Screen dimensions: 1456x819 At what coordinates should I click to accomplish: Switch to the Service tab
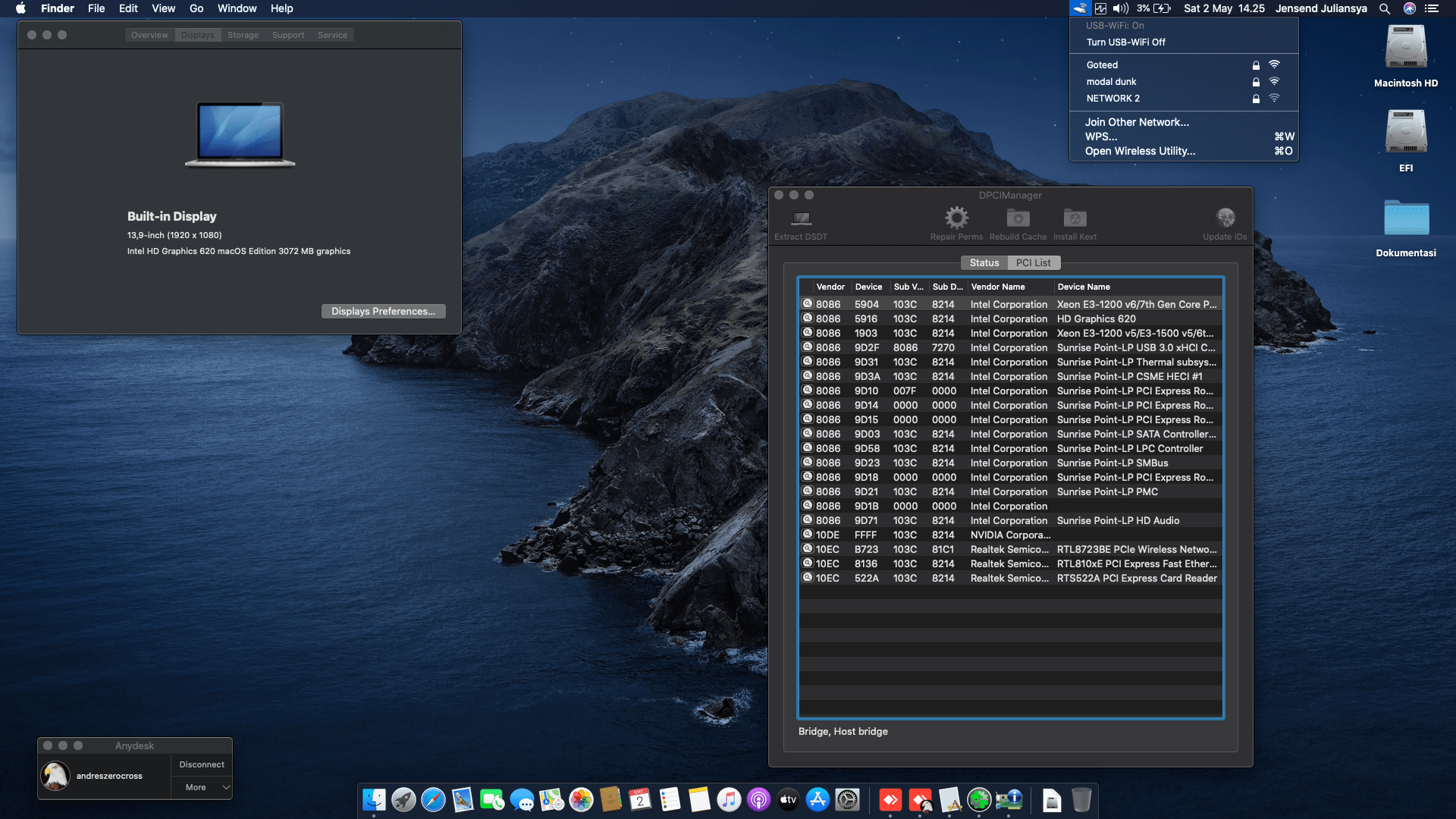[332, 35]
